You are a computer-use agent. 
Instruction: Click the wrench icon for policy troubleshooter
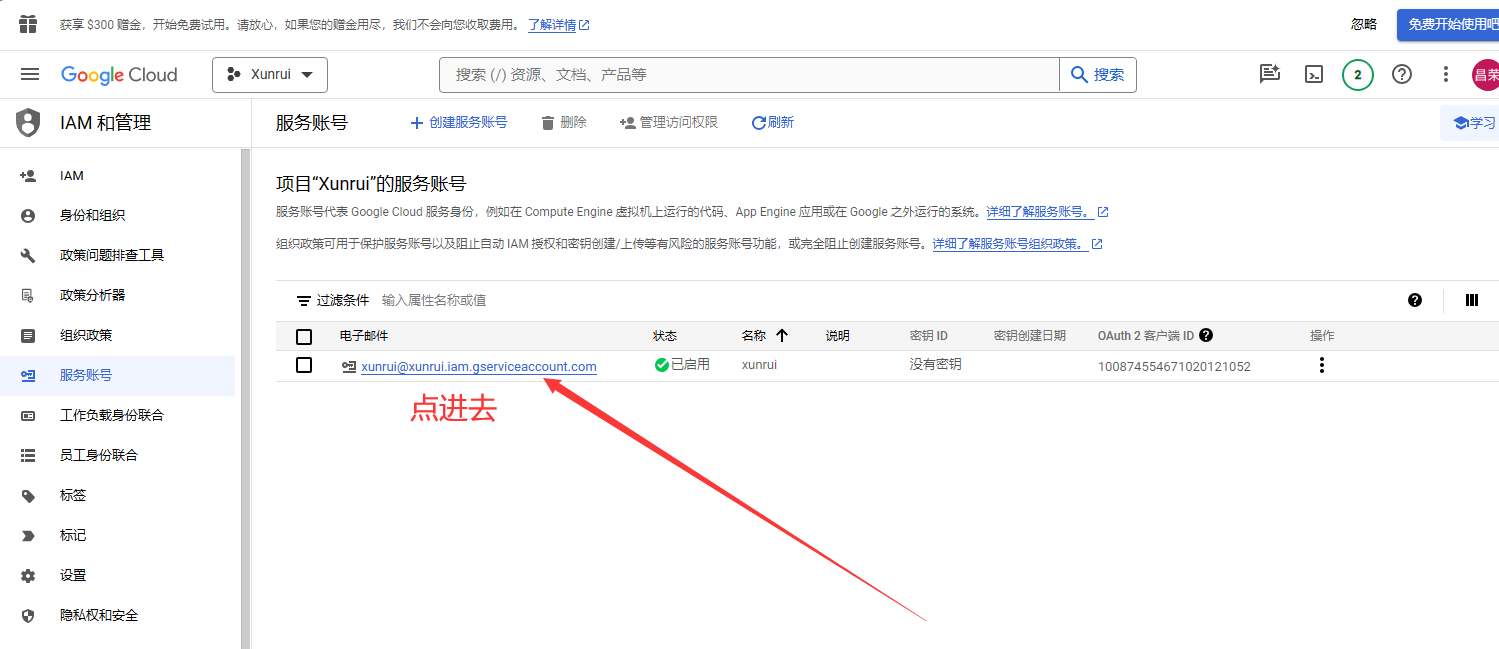28,255
